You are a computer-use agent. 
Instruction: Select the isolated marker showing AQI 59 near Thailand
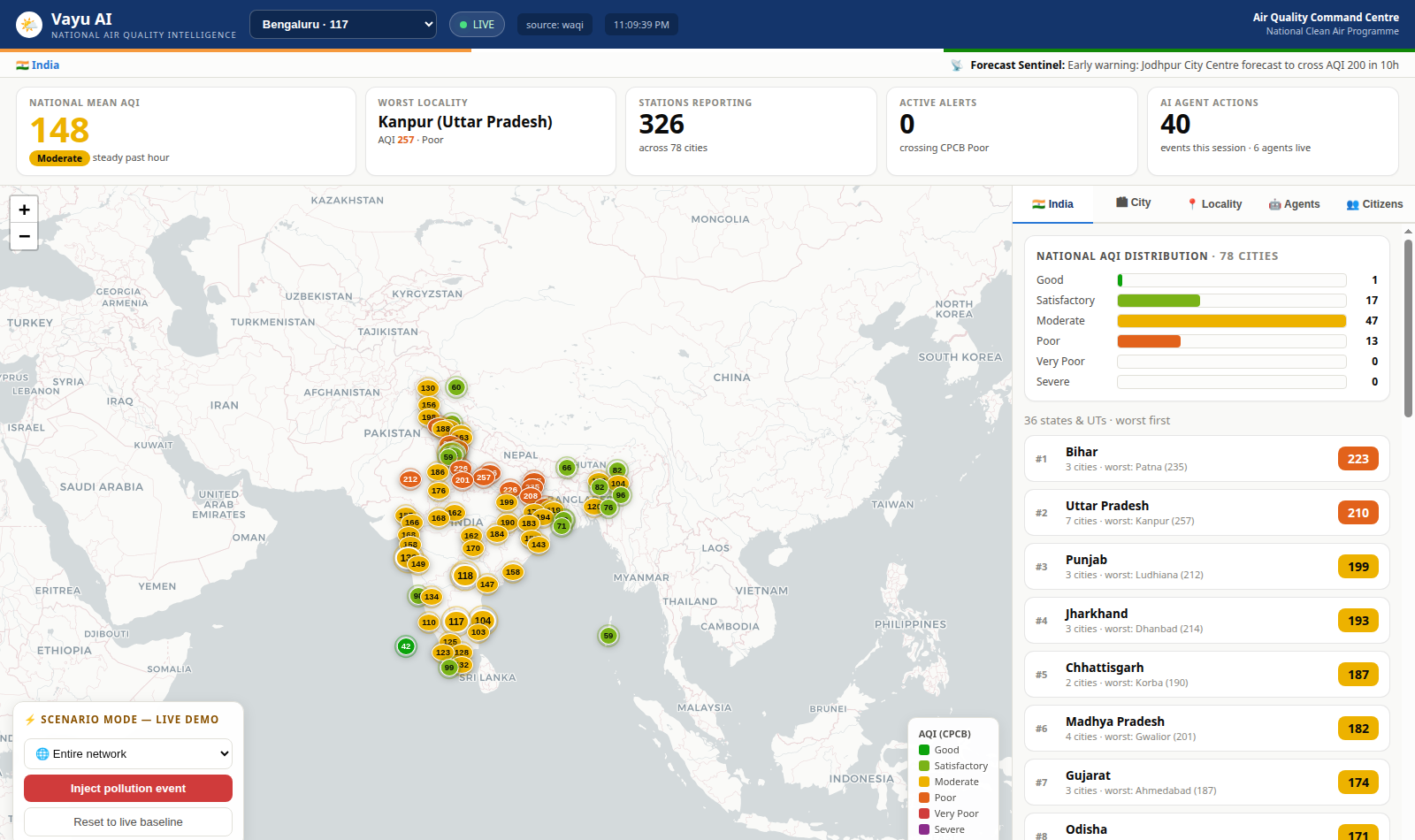608,636
